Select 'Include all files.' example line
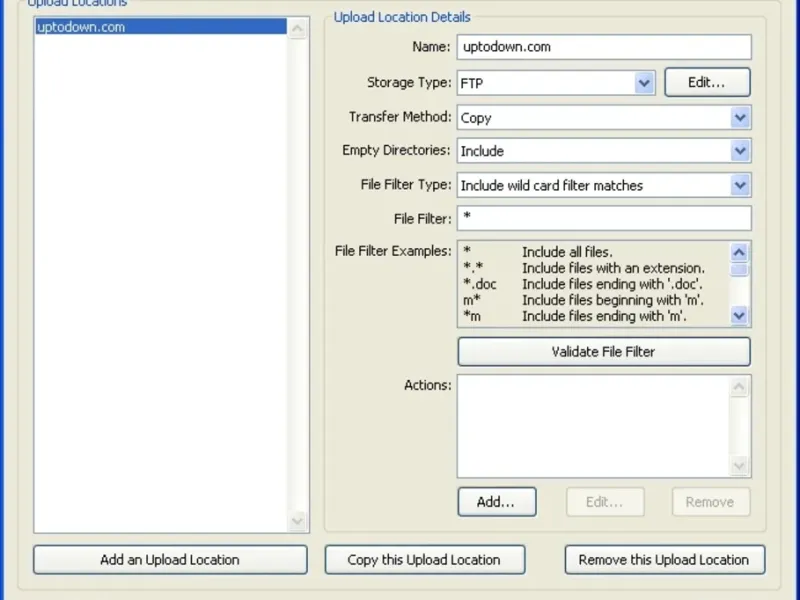Image resolution: width=800 pixels, height=600 pixels. 567,252
